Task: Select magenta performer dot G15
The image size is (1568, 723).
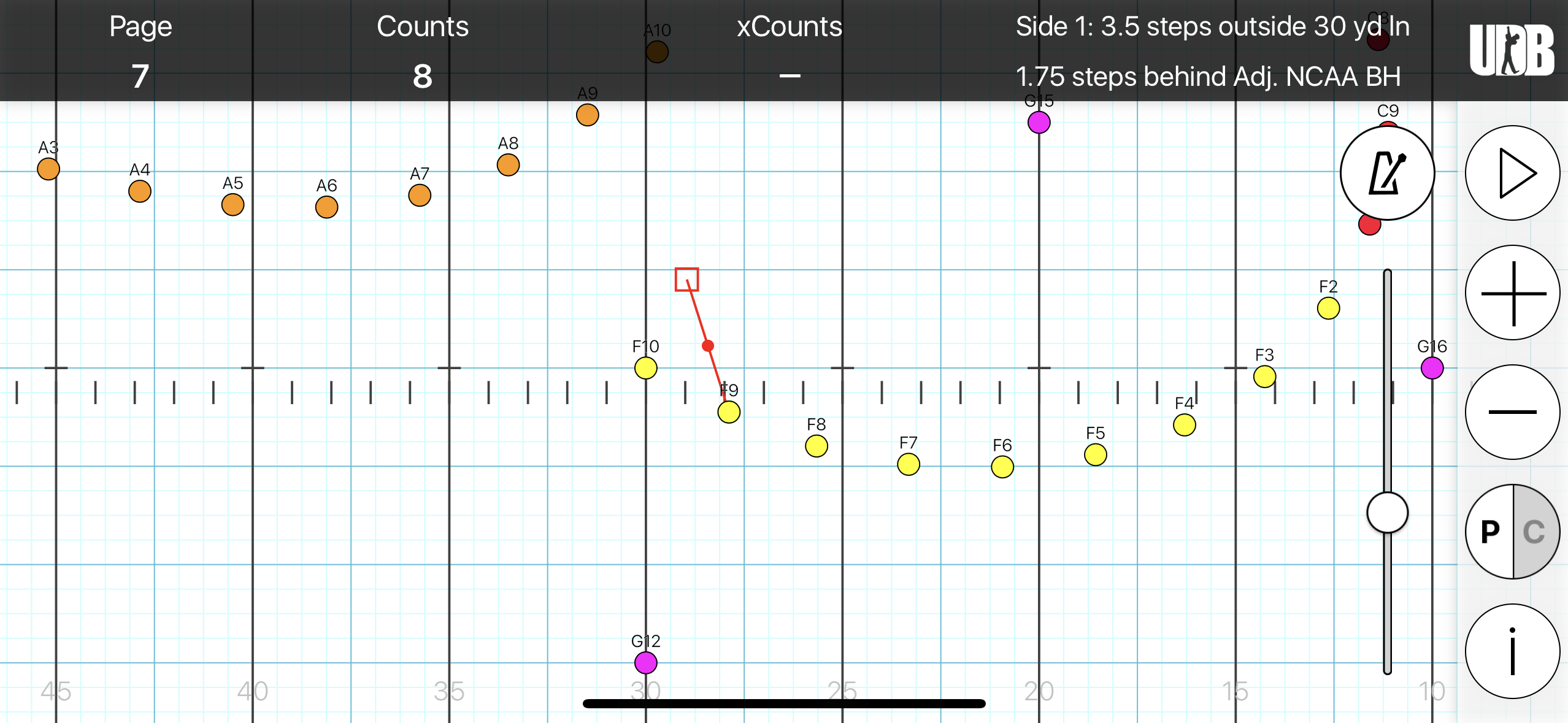Action: [1039, 123]
